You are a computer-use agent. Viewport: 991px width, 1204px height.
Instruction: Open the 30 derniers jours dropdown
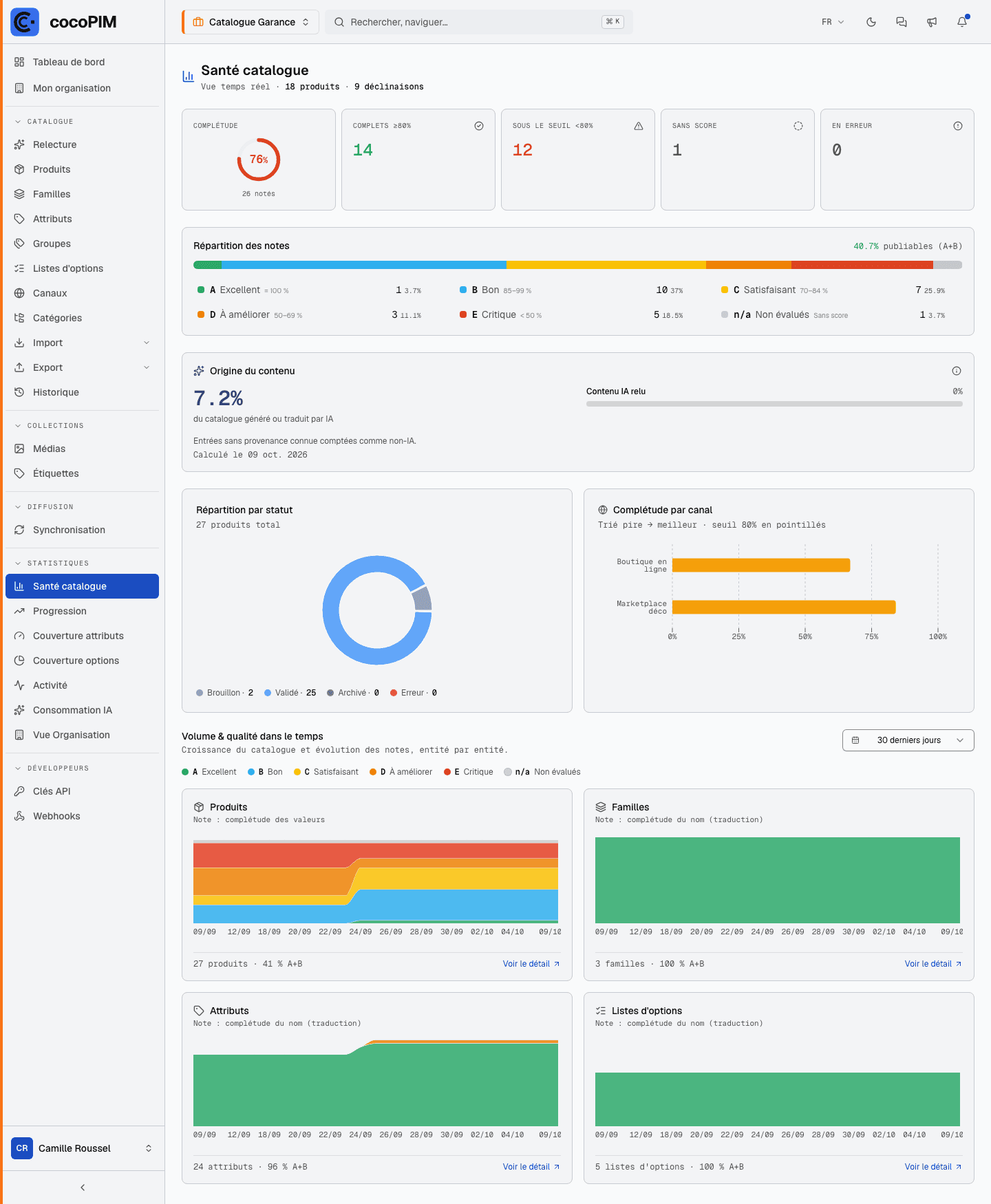908,740
